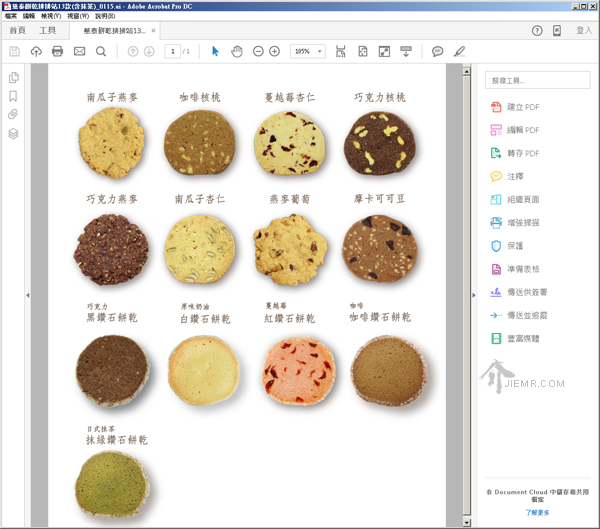Screen dimensions: 600x529
Task: Open the zoom level 105% dropdown
Action: tap(308, 51)
